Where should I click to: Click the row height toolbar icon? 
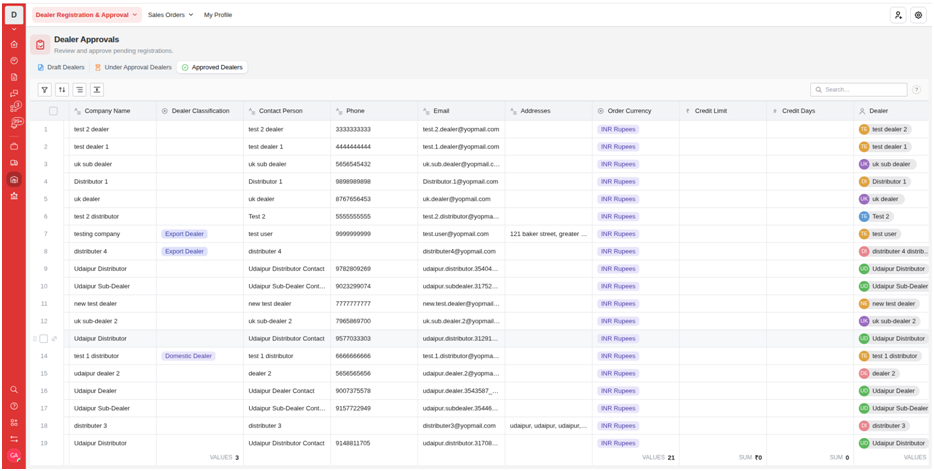(x=97, y=90)
